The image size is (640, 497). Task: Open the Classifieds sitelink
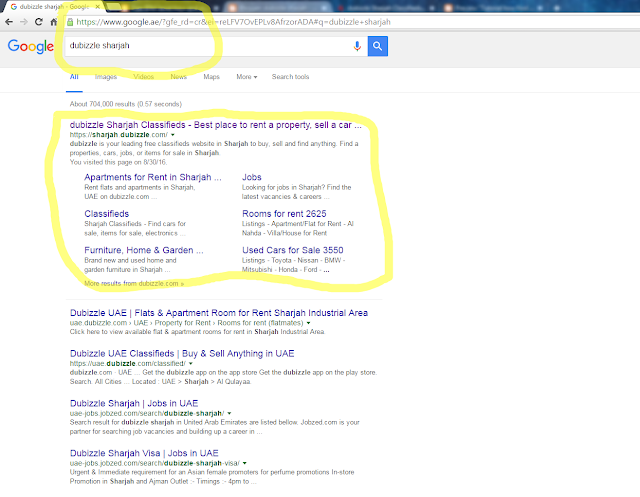[x=107, y=214]
